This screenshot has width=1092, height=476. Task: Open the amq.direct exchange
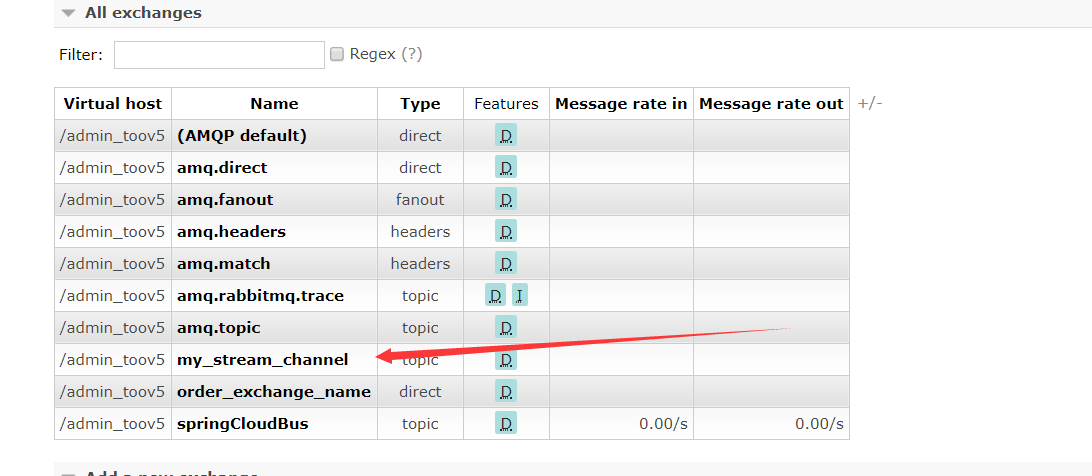point(222,168)
